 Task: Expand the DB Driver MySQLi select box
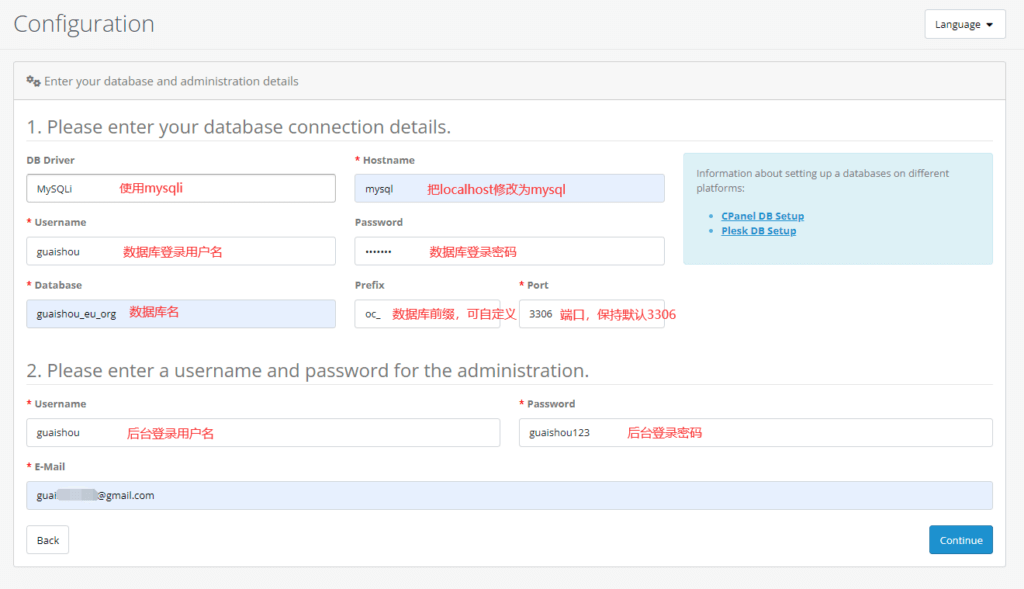[180, 188]
